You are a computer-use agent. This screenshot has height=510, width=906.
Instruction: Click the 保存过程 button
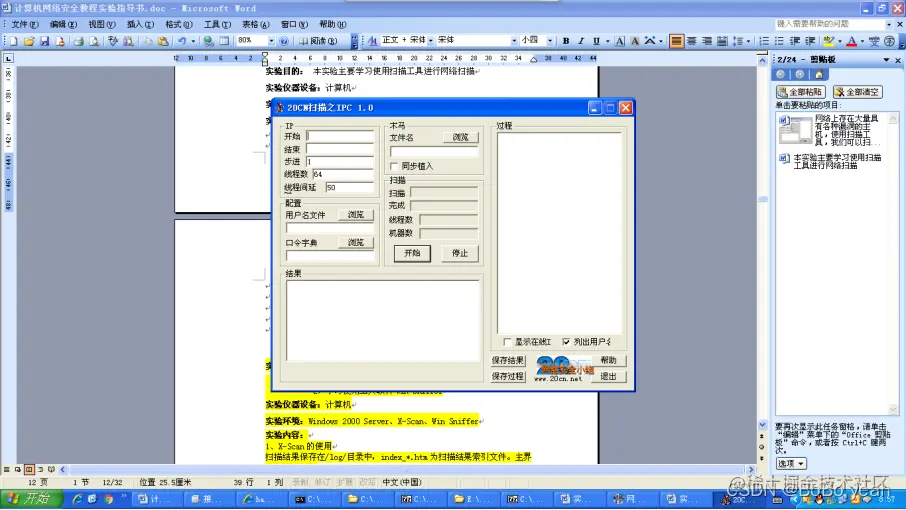pos(508,376)
